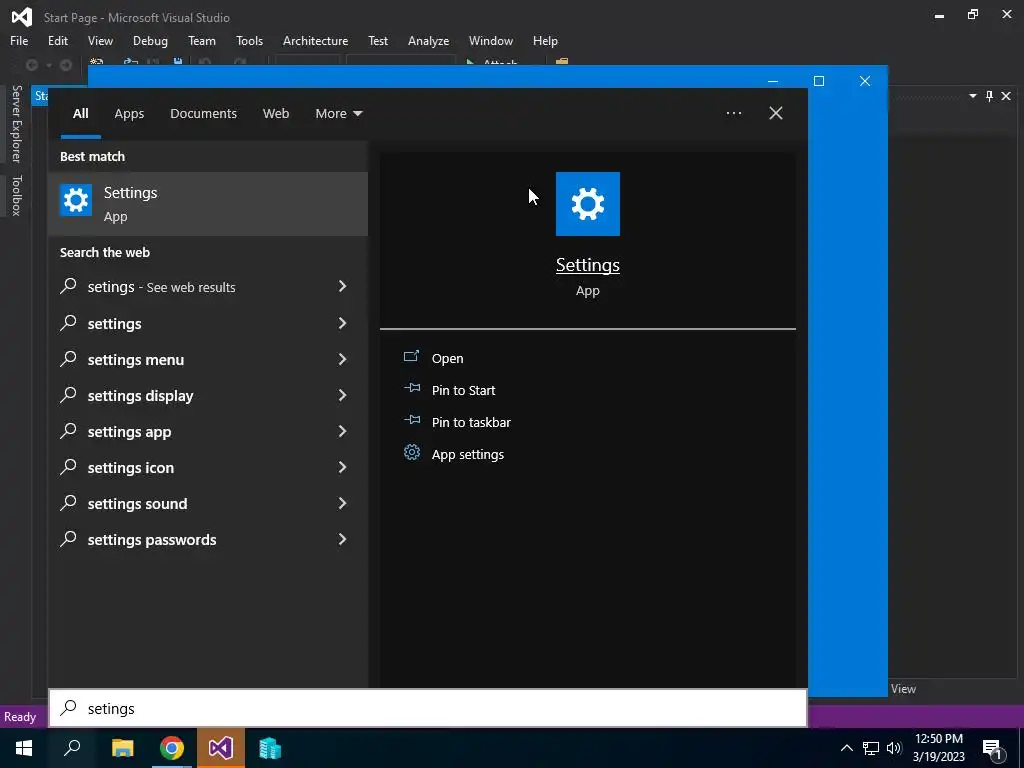Open the Architecture menu in Visual Studio
The height and width of the screenshot is (768, 1024).
click(x=315, y=40)
